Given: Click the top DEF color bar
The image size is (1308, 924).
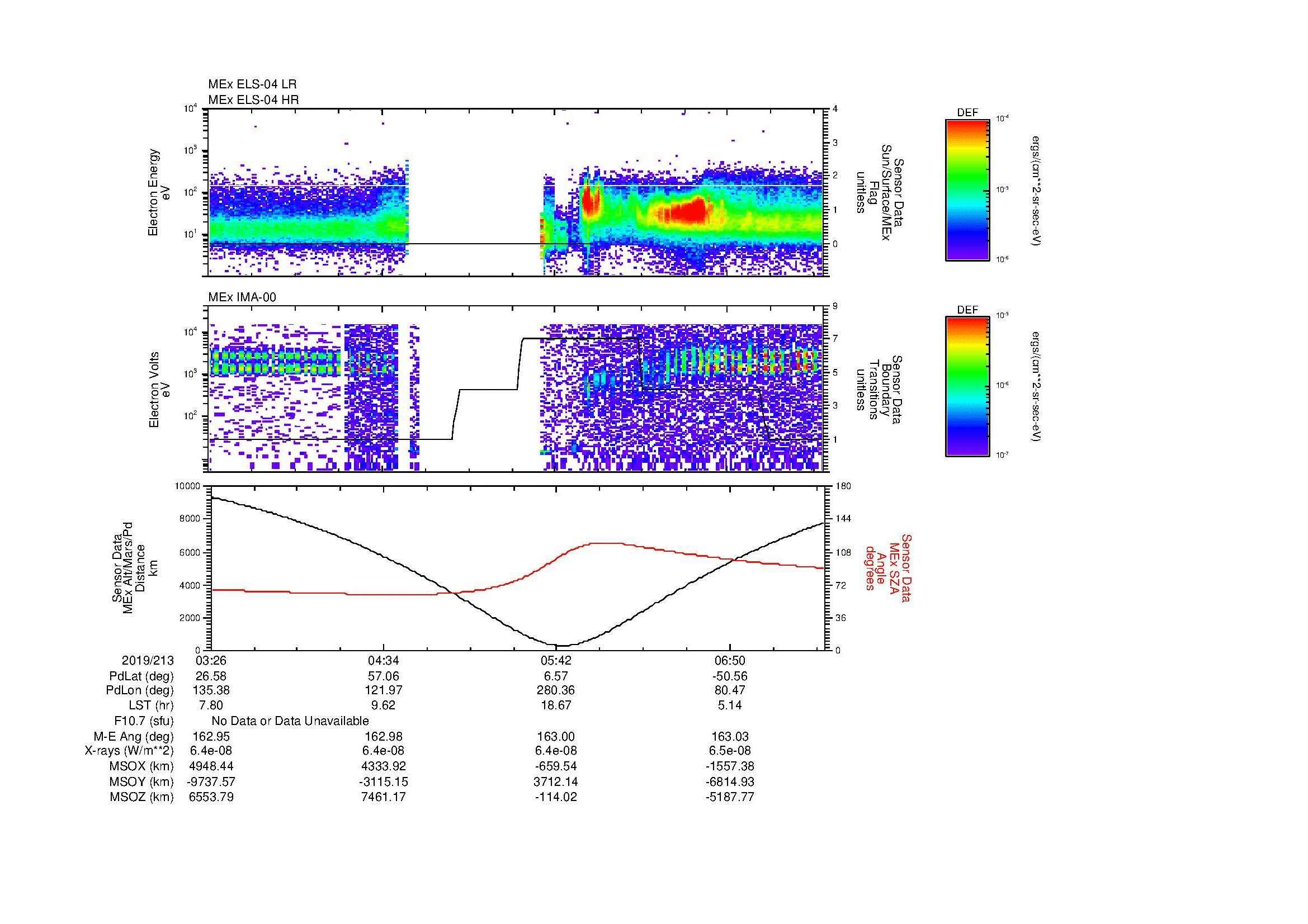Looking at the screenshot, I should (x=967, y=189).
